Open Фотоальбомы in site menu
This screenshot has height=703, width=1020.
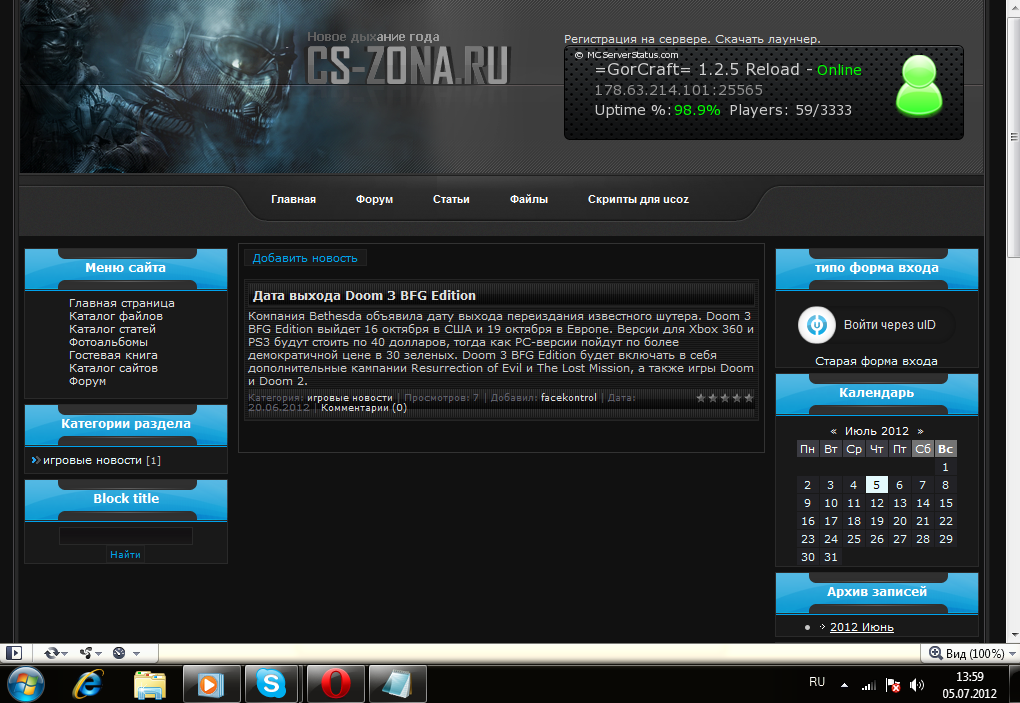[108, 342]
